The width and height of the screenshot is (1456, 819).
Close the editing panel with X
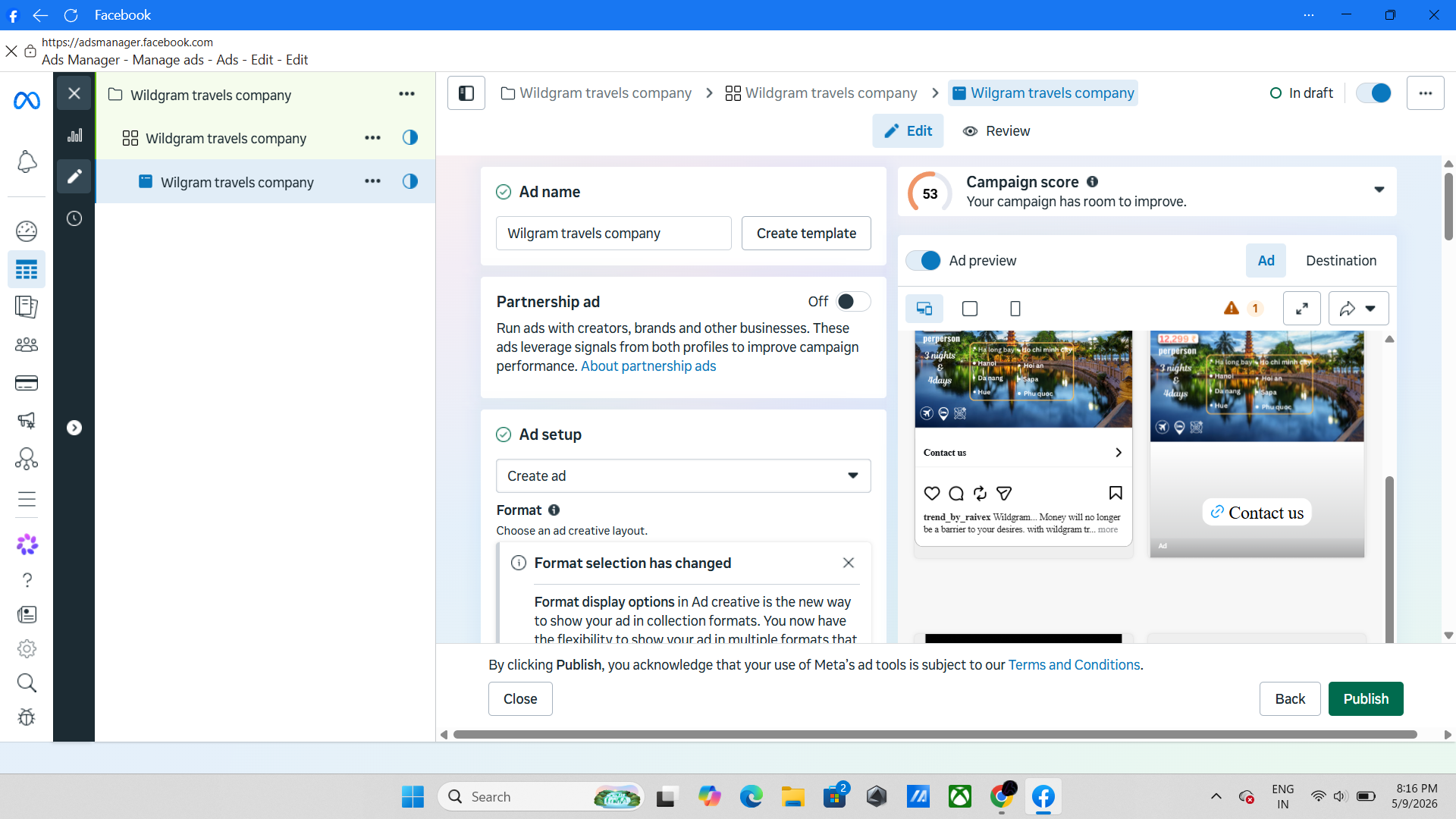coord(74,93)
